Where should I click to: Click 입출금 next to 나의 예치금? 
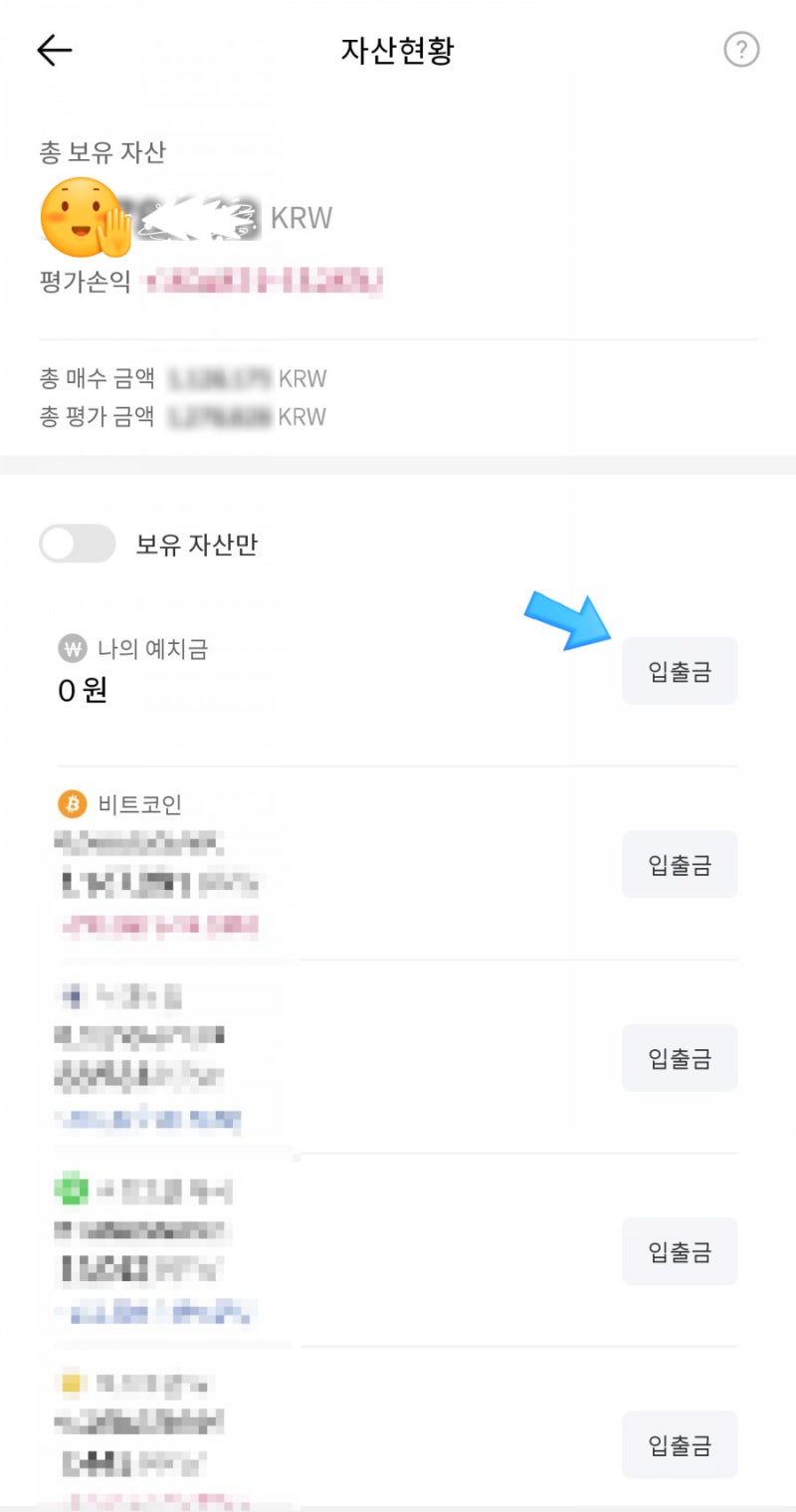(x=679, y=670)
